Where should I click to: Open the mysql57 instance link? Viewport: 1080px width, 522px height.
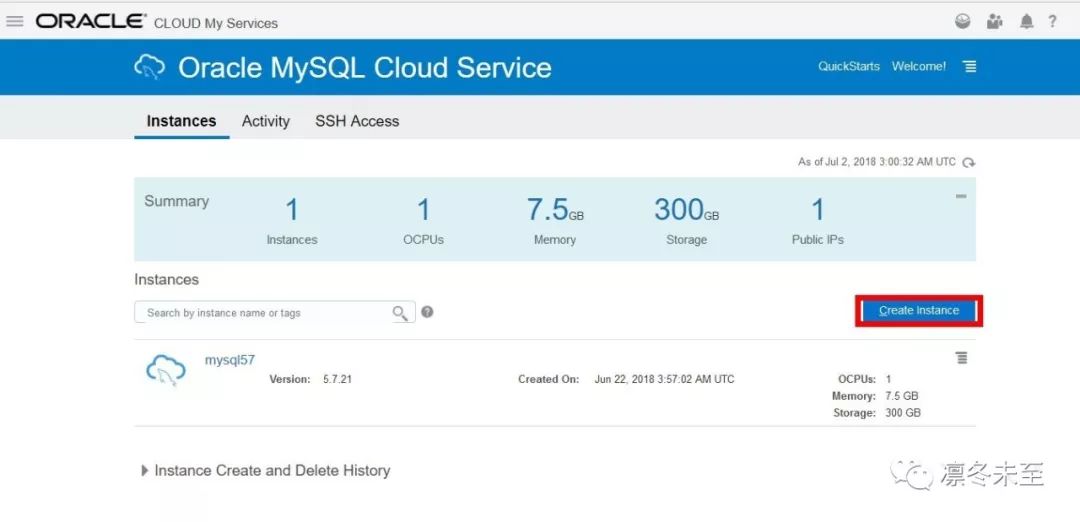229,359
